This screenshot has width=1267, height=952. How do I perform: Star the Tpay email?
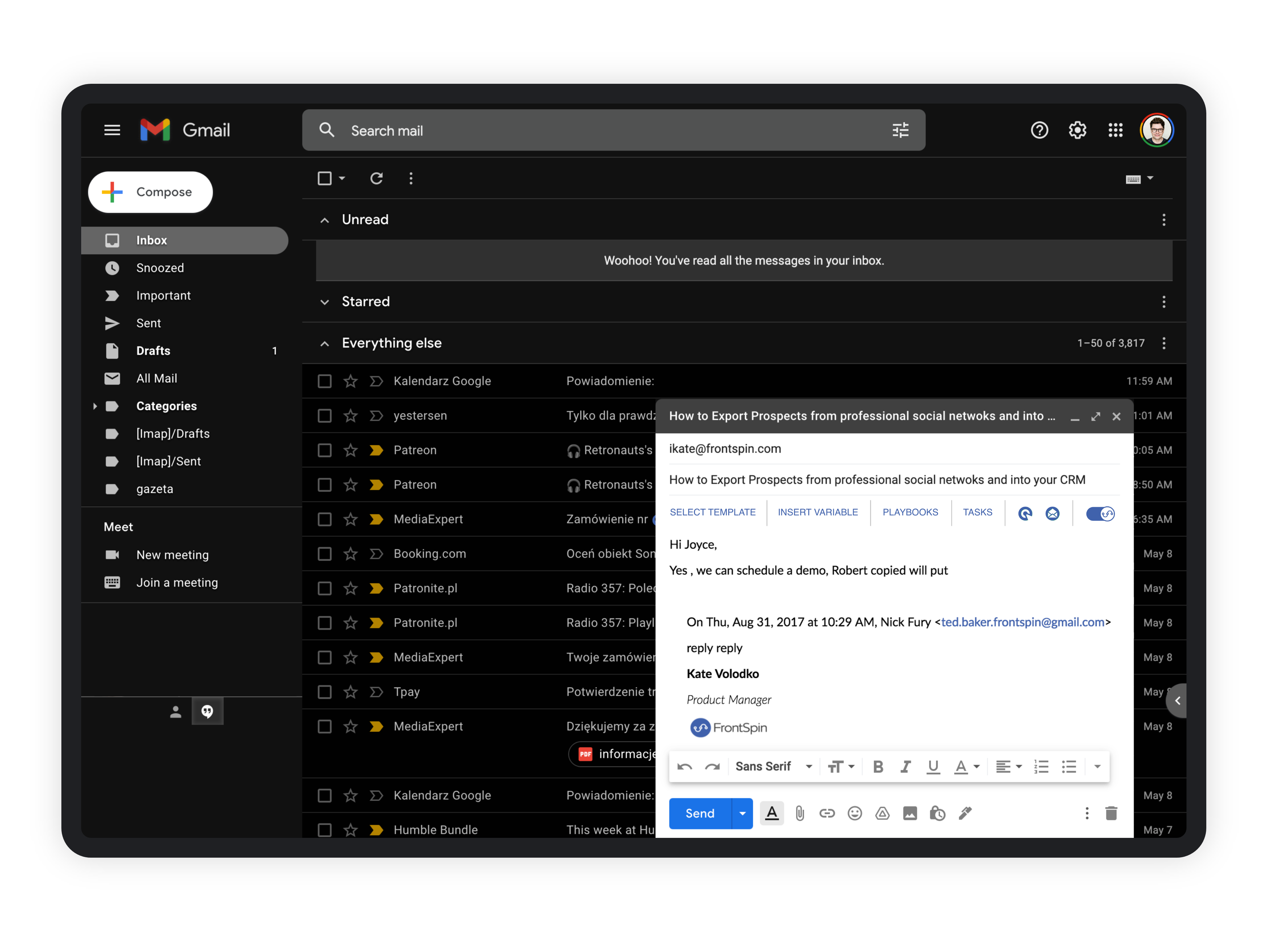[x=350, y=692]
